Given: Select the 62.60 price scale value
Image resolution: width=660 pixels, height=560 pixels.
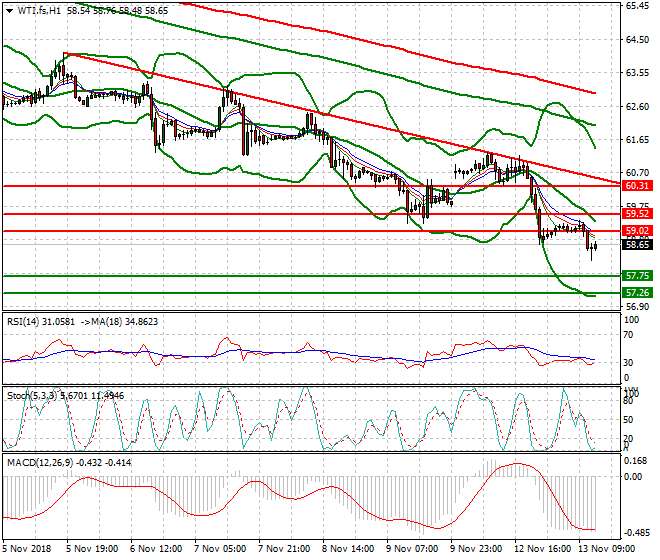Looking at the screenshot, I should 637,107.
